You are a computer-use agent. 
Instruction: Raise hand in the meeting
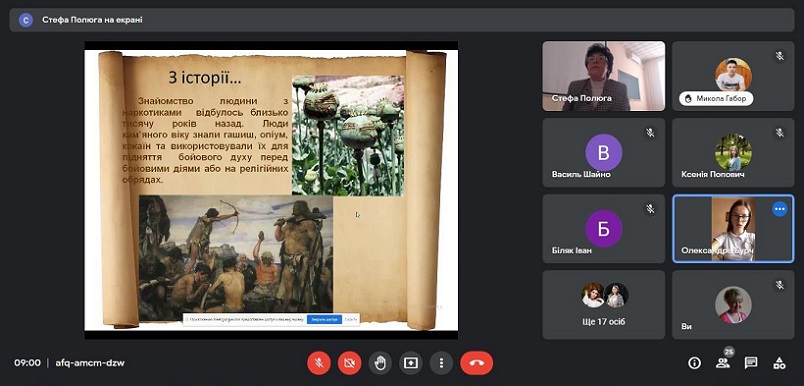pos(380,363)
